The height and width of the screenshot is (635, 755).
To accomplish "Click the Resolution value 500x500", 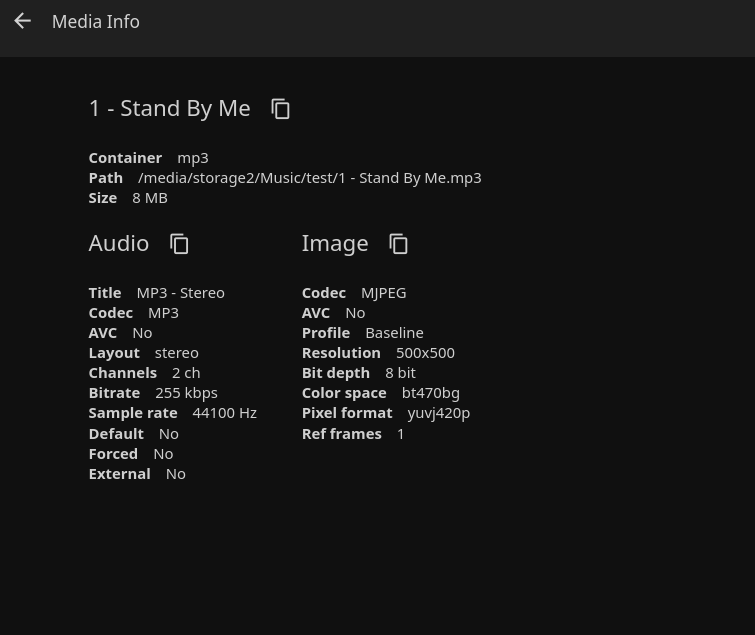I will click(x=425, y=352).
